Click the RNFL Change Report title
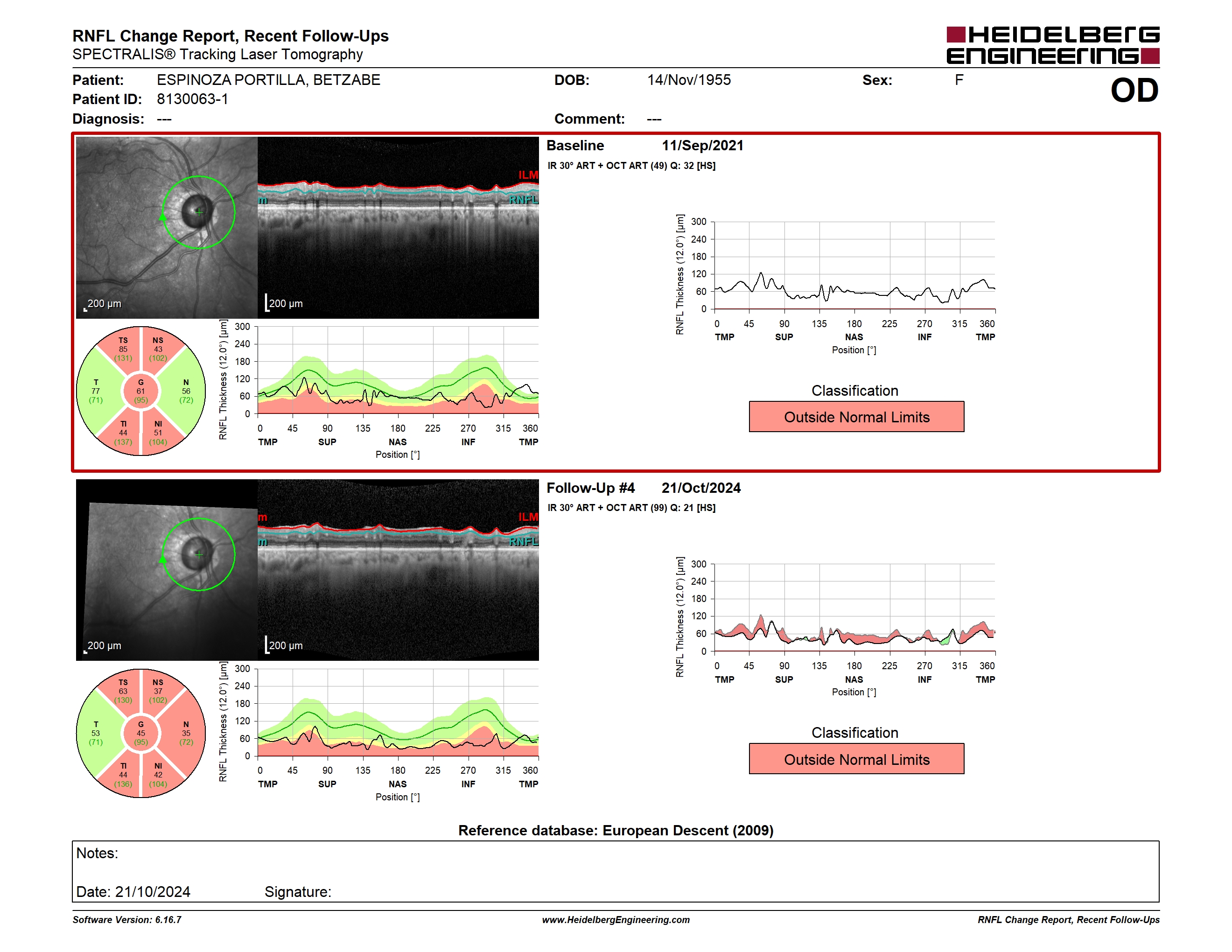The image size is (1232, 952). coord(230,35)
